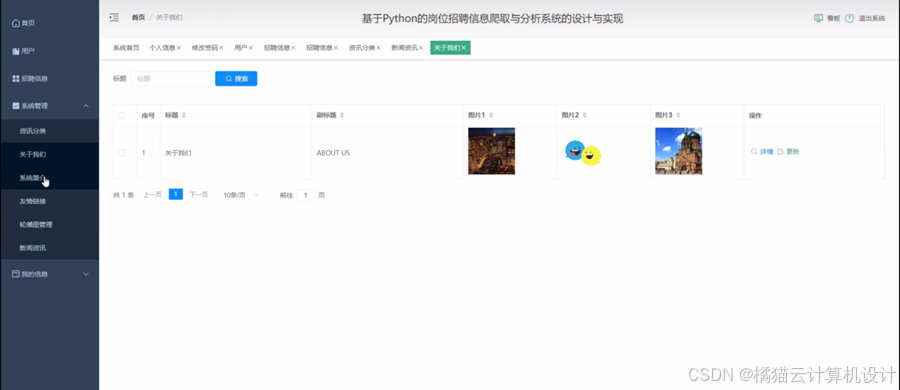This screenshot has width=900, height=390.
Task: Open 轮播图管理 in the sidebar submenu
Action: click(x=36, y=225)
